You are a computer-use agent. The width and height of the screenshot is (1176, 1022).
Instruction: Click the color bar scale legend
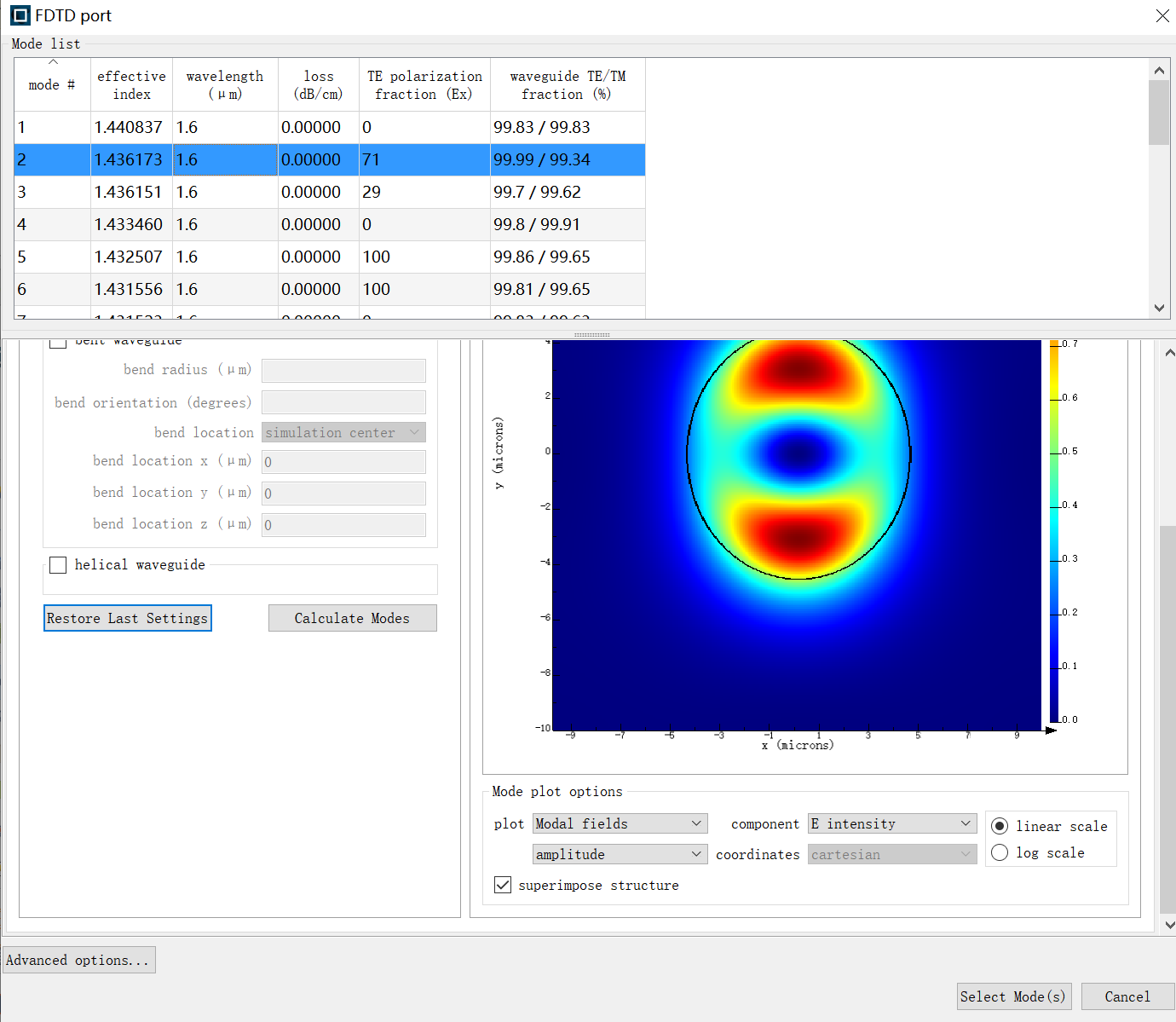1054,531
